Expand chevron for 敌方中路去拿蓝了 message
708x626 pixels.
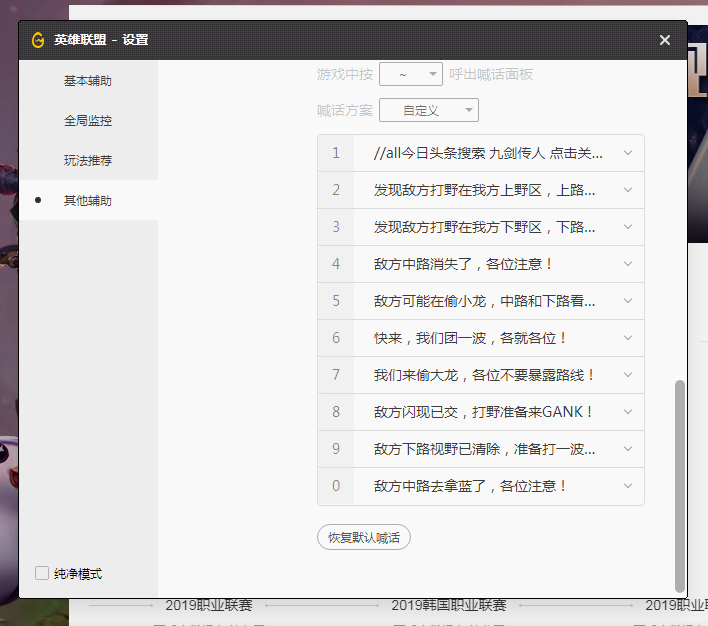point(628,486)
